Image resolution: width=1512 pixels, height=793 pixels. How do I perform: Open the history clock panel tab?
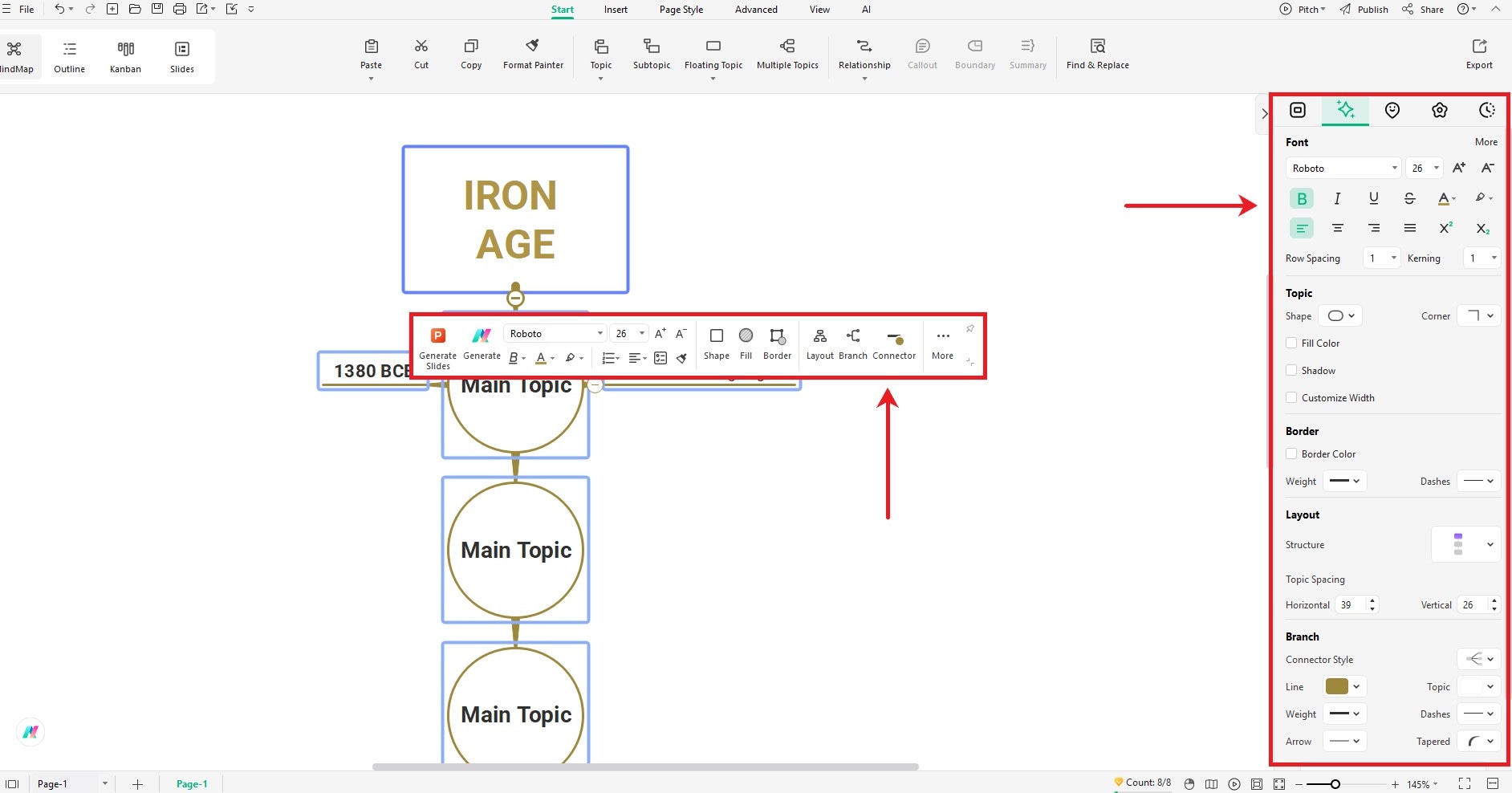coord(1487,111)
